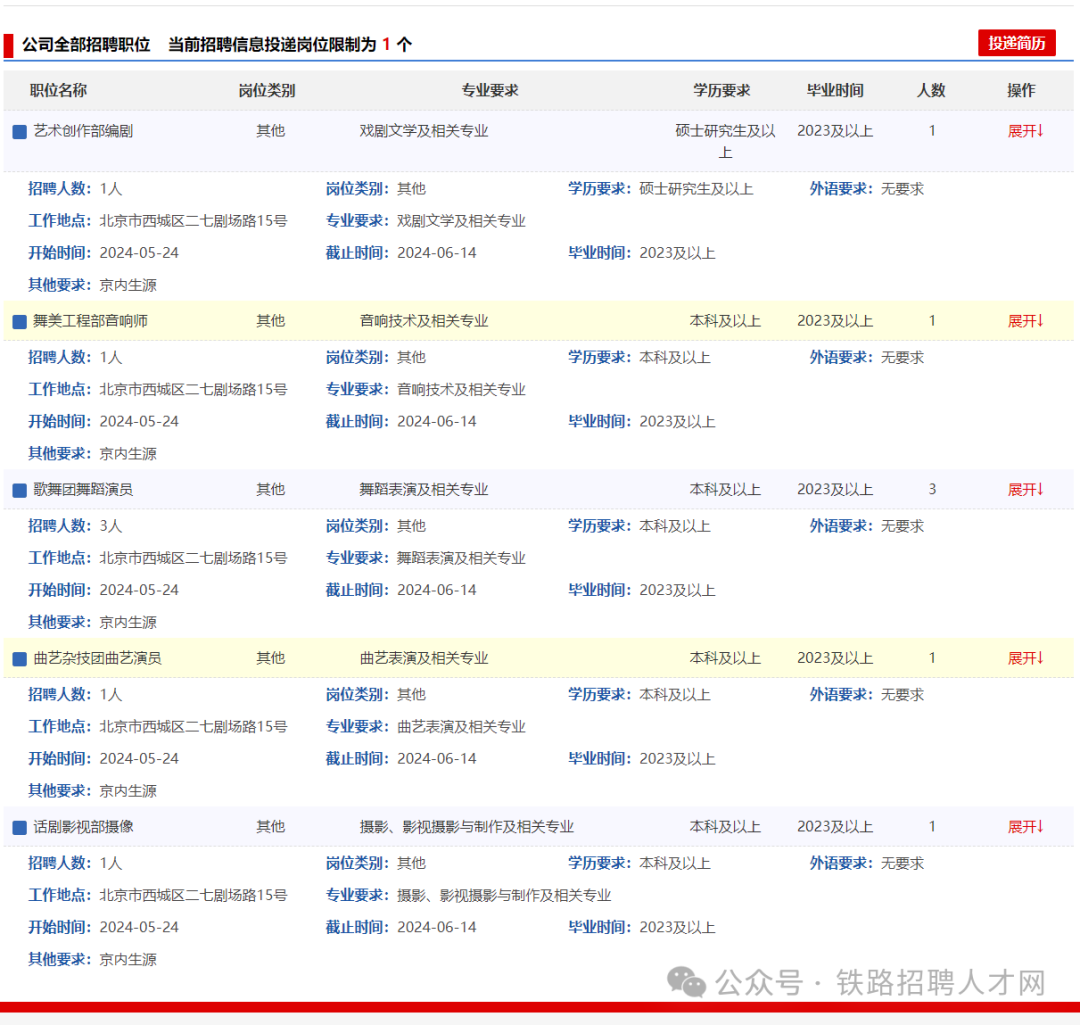Open the 曲艺杂技团曲艺演员 job title
Screen dimensions: 1080x1025
[x=97, y=659]
